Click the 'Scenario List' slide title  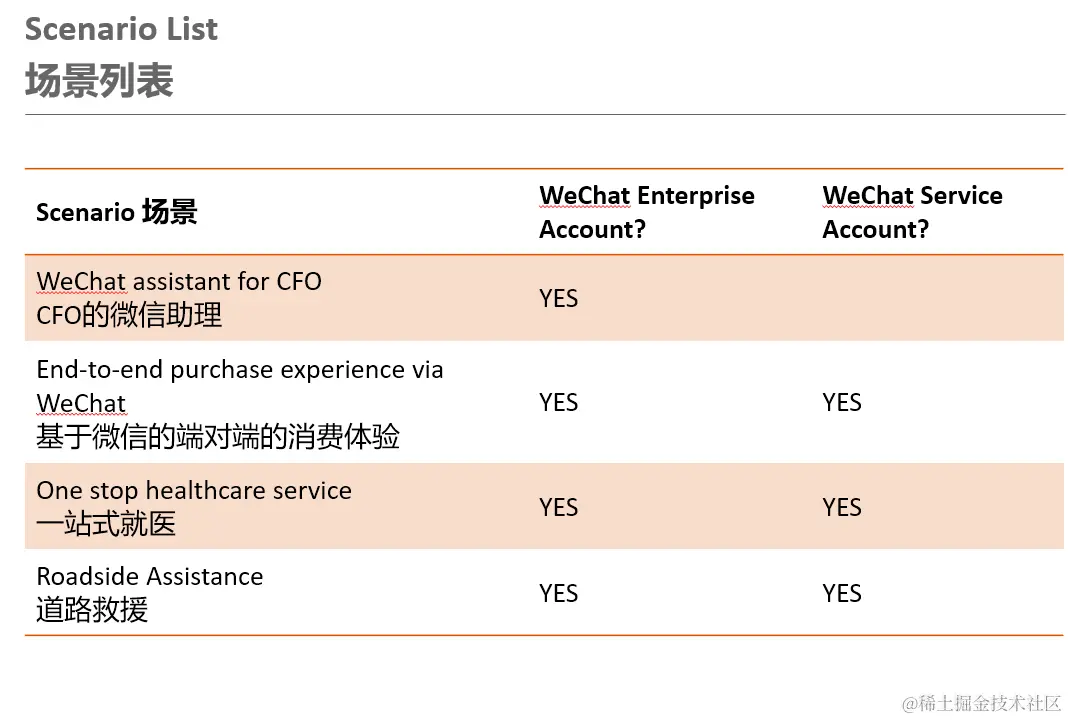[121, 29]
